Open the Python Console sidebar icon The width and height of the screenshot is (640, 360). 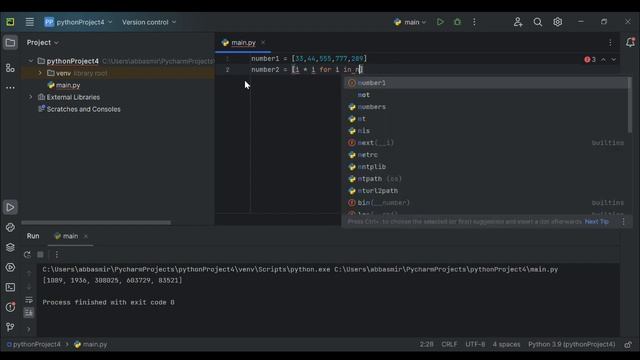tap(10, 267)
